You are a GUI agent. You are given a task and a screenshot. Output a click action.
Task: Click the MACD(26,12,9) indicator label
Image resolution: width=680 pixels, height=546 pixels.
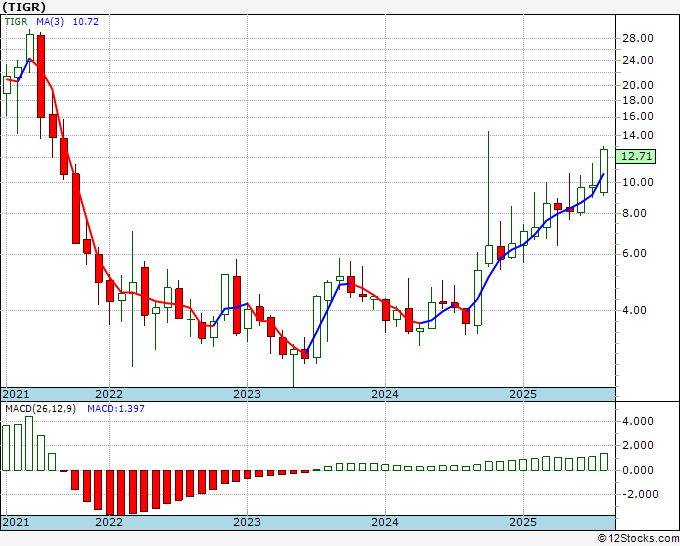pos(40,409)
